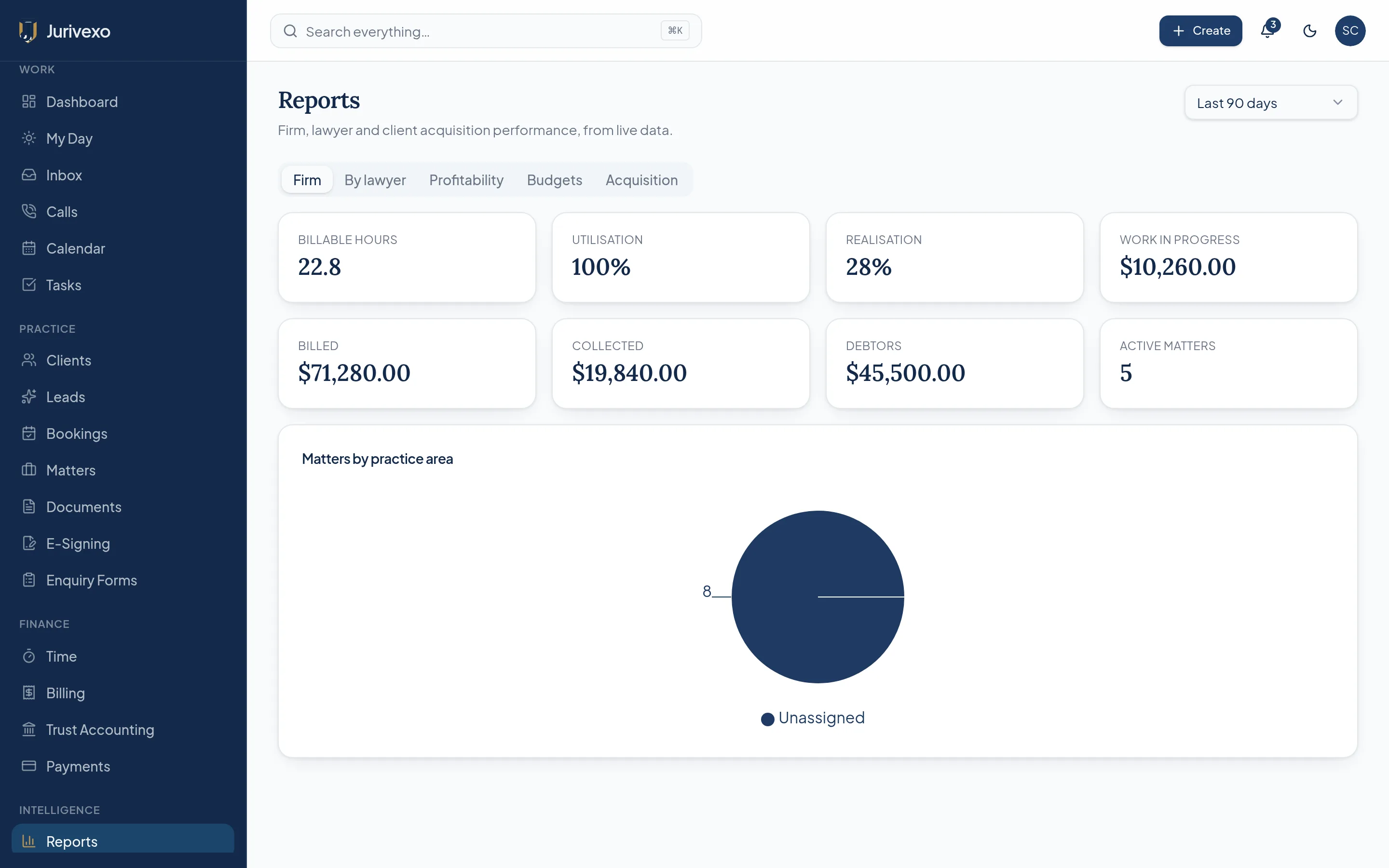The width and height of the screenshot is (1389, 868).
Task: Open the Clients people icon
Action: tap(29, 361)
